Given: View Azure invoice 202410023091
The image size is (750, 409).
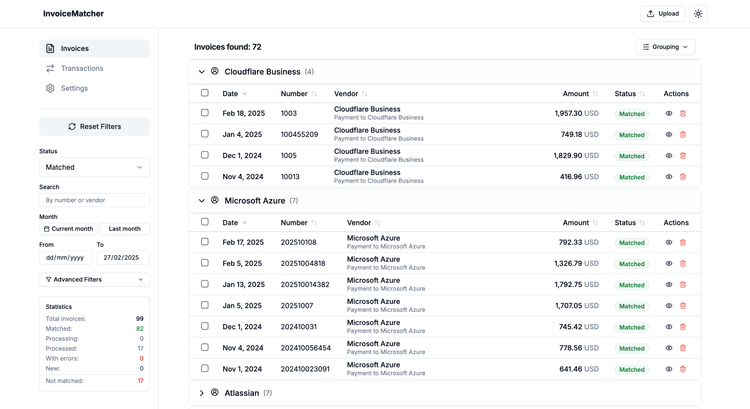Looking at the screenshot, I should pos(669,369).
